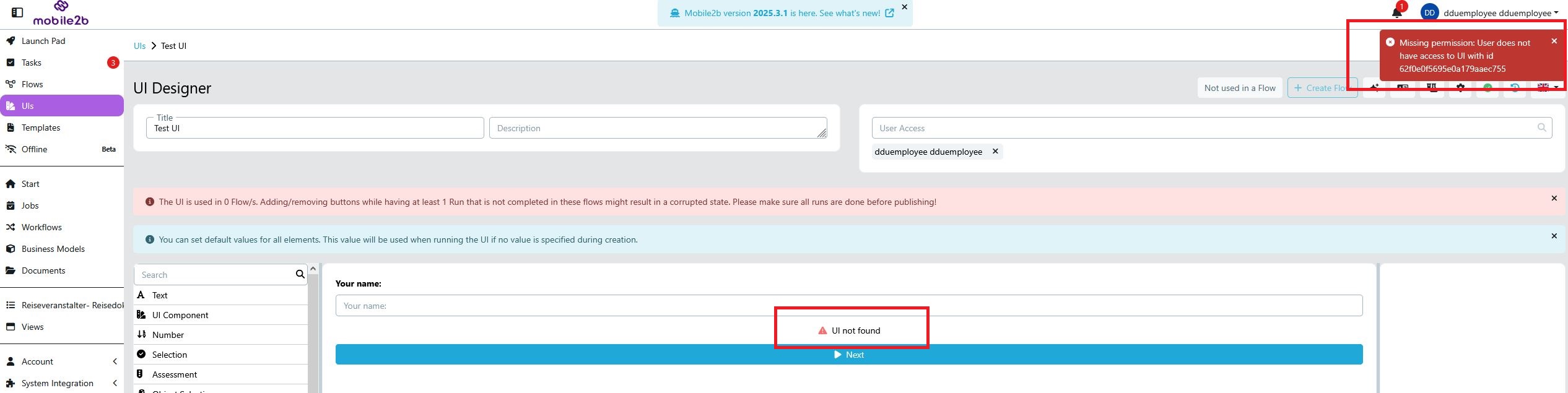Screen dimensions: 1568x393
Task: Focus the Title input field
Action: pyautogui.click(x=315, y=128)
